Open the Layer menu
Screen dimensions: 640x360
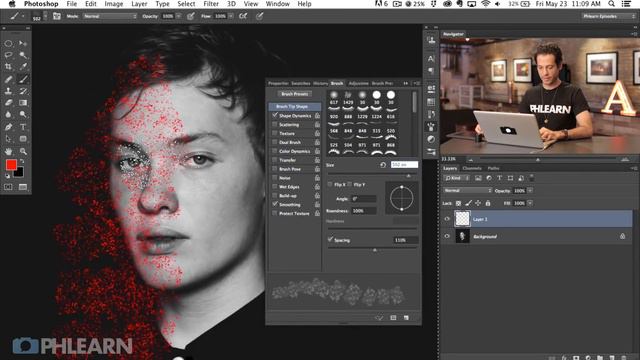[139, 4]
